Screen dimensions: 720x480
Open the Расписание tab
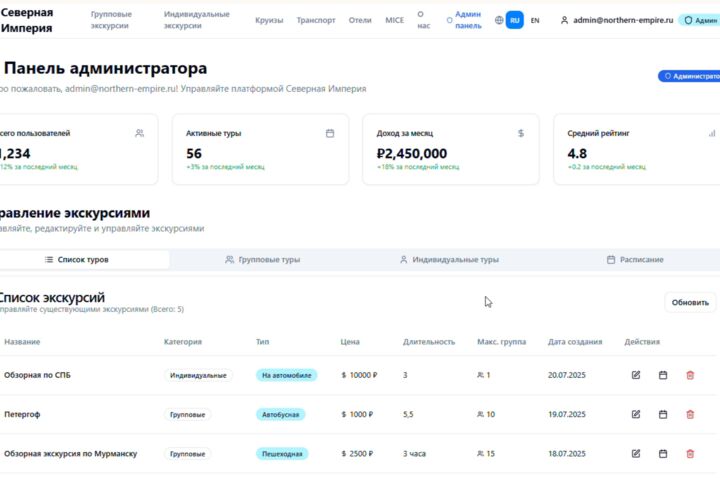coord(635,260)
